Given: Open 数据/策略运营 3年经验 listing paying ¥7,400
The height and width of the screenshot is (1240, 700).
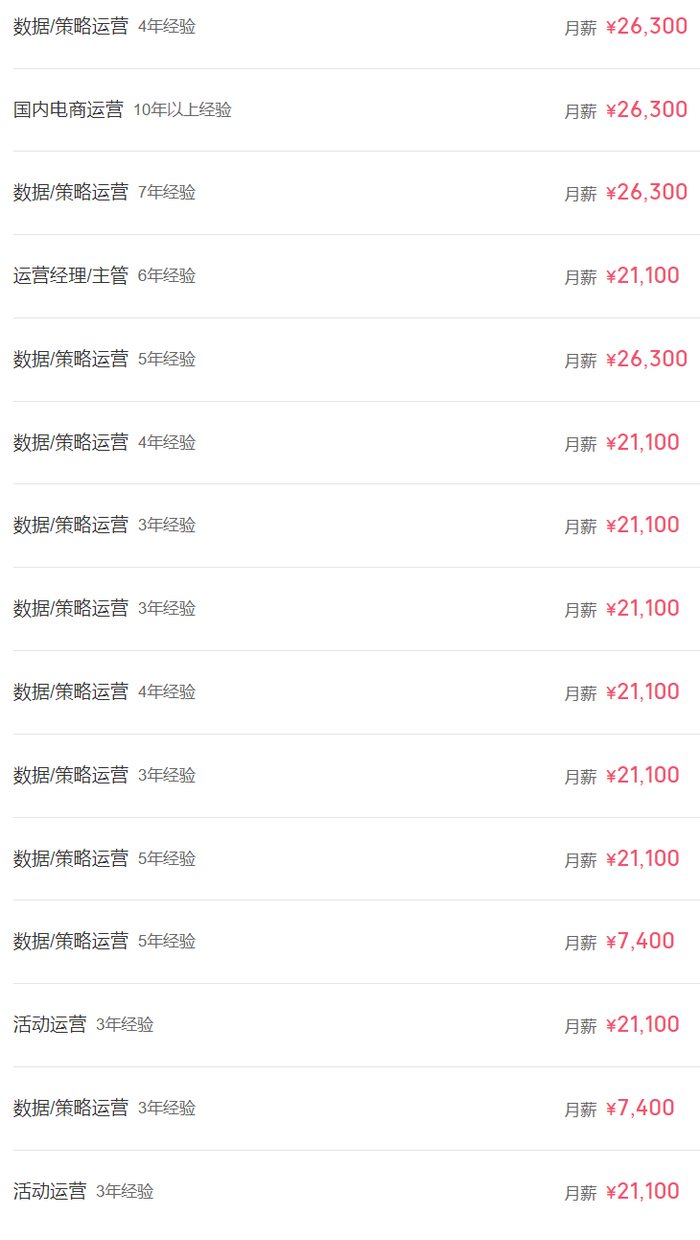Looking at the screenshot, I should (70, 1108).
